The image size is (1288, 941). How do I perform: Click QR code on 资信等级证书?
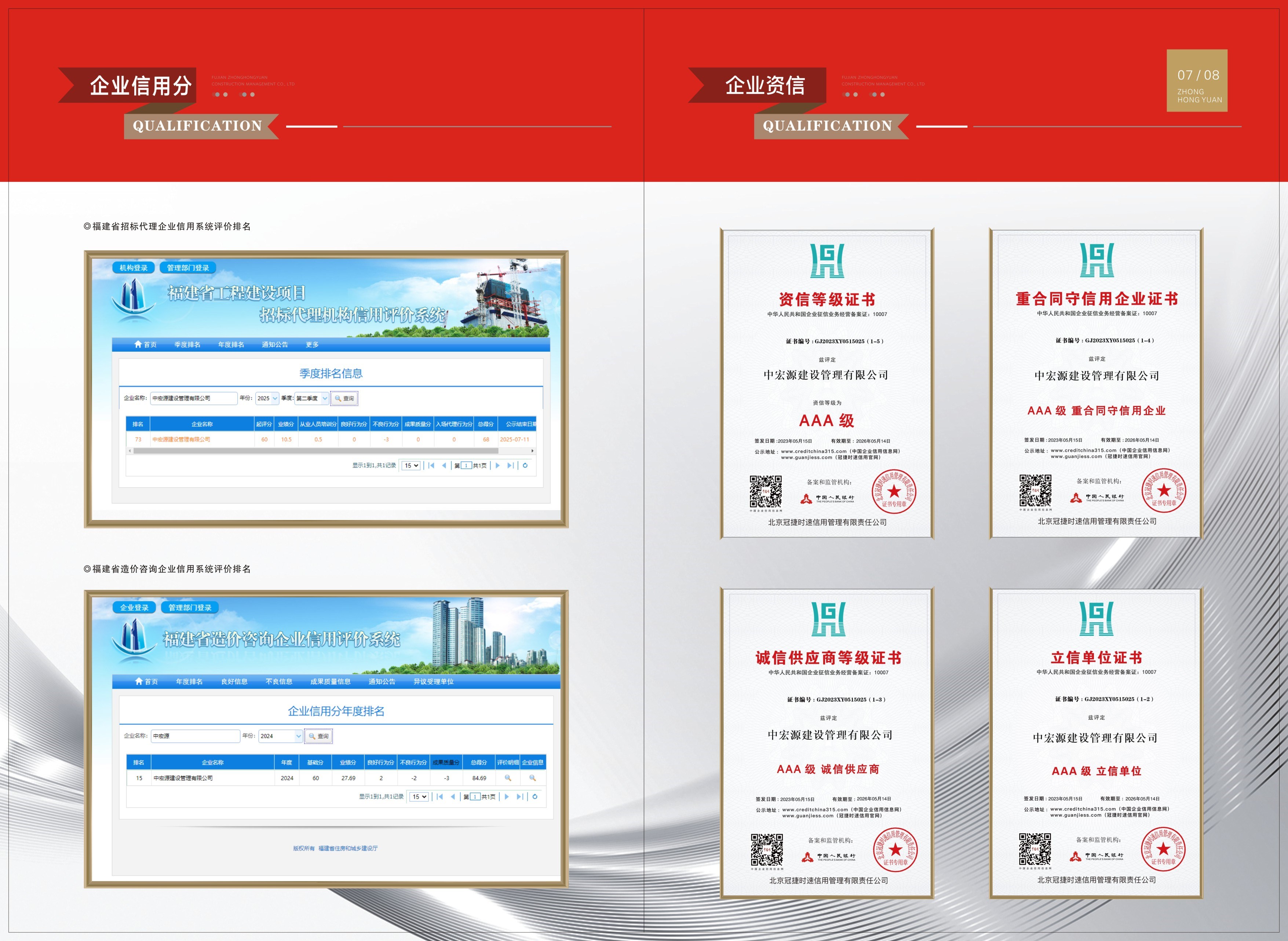[766, 491]
